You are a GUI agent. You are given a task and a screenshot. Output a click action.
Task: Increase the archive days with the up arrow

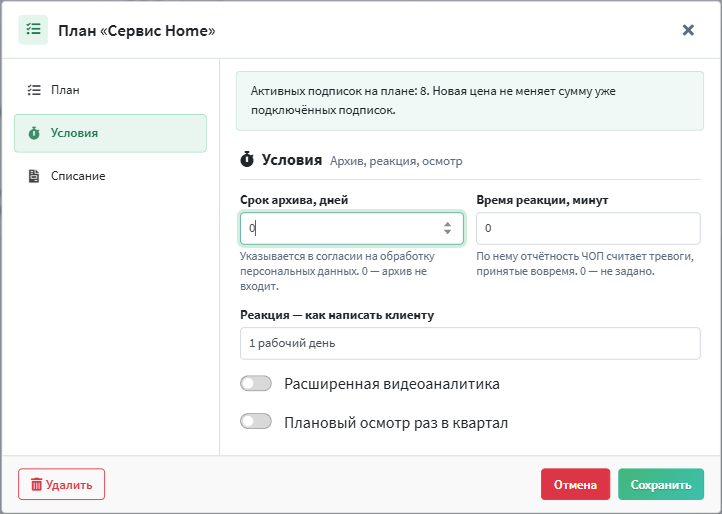[x=448, y=224]
